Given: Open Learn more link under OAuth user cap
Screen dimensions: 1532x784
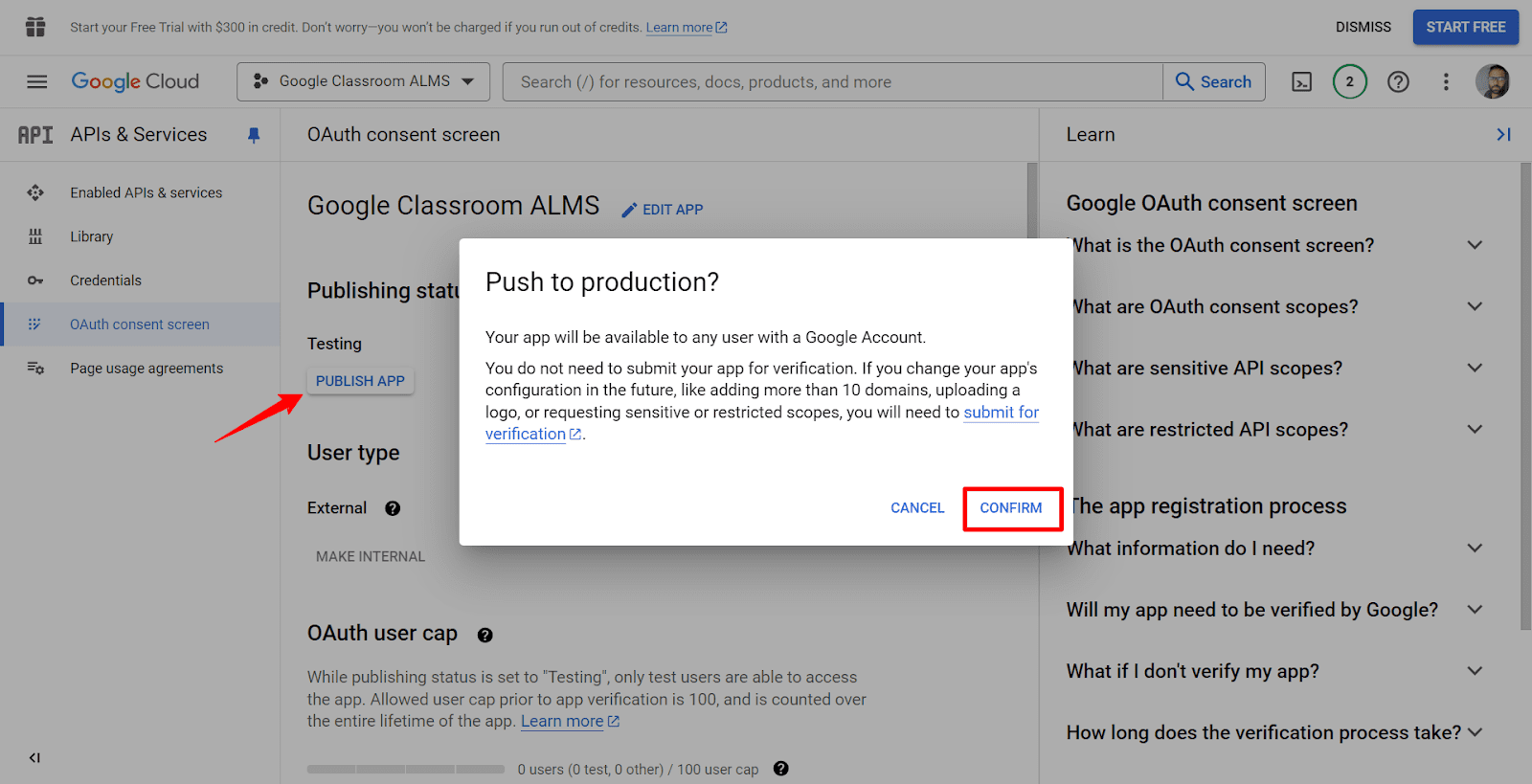Looking at the screenshot, I should click(570, 722).
